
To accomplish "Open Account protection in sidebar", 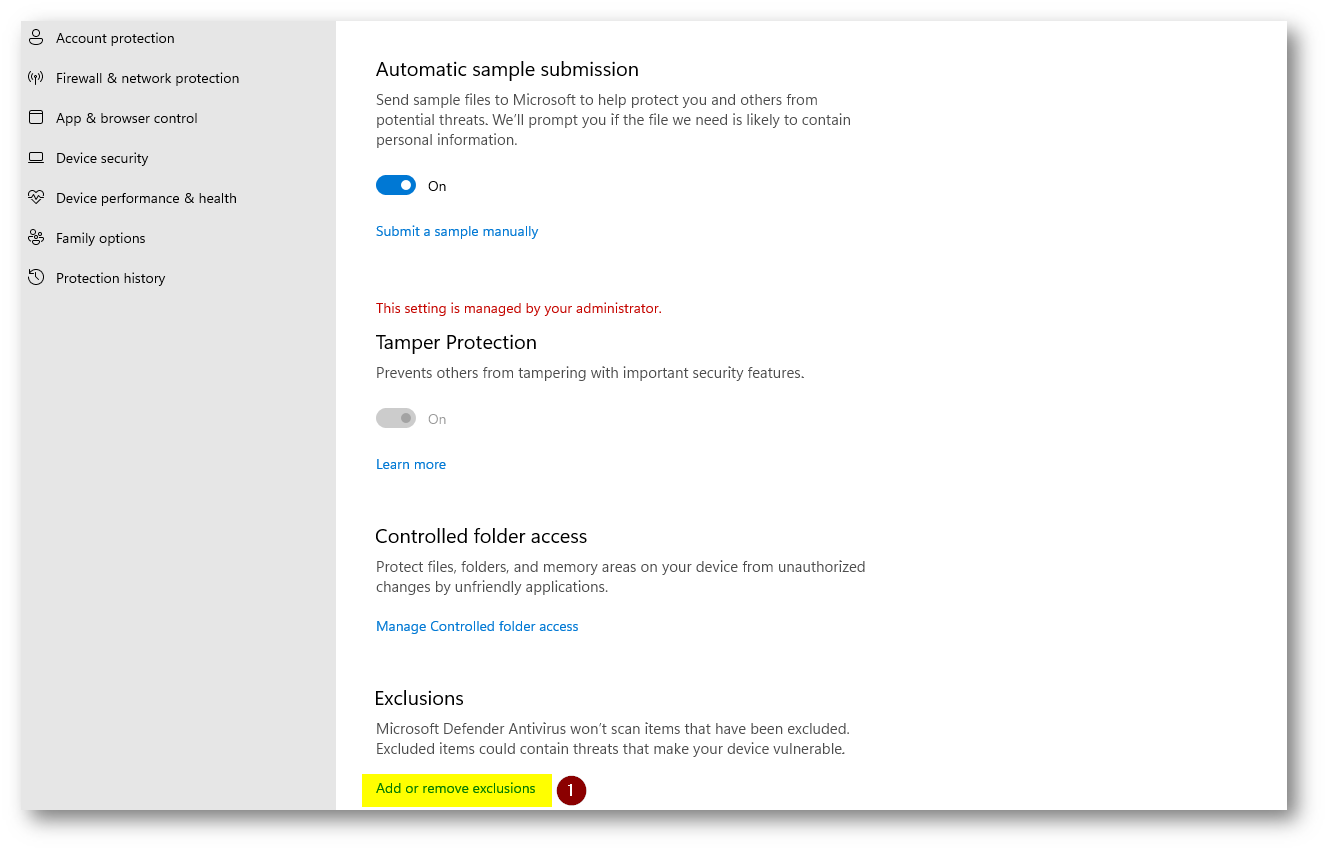I will [115, 38].
